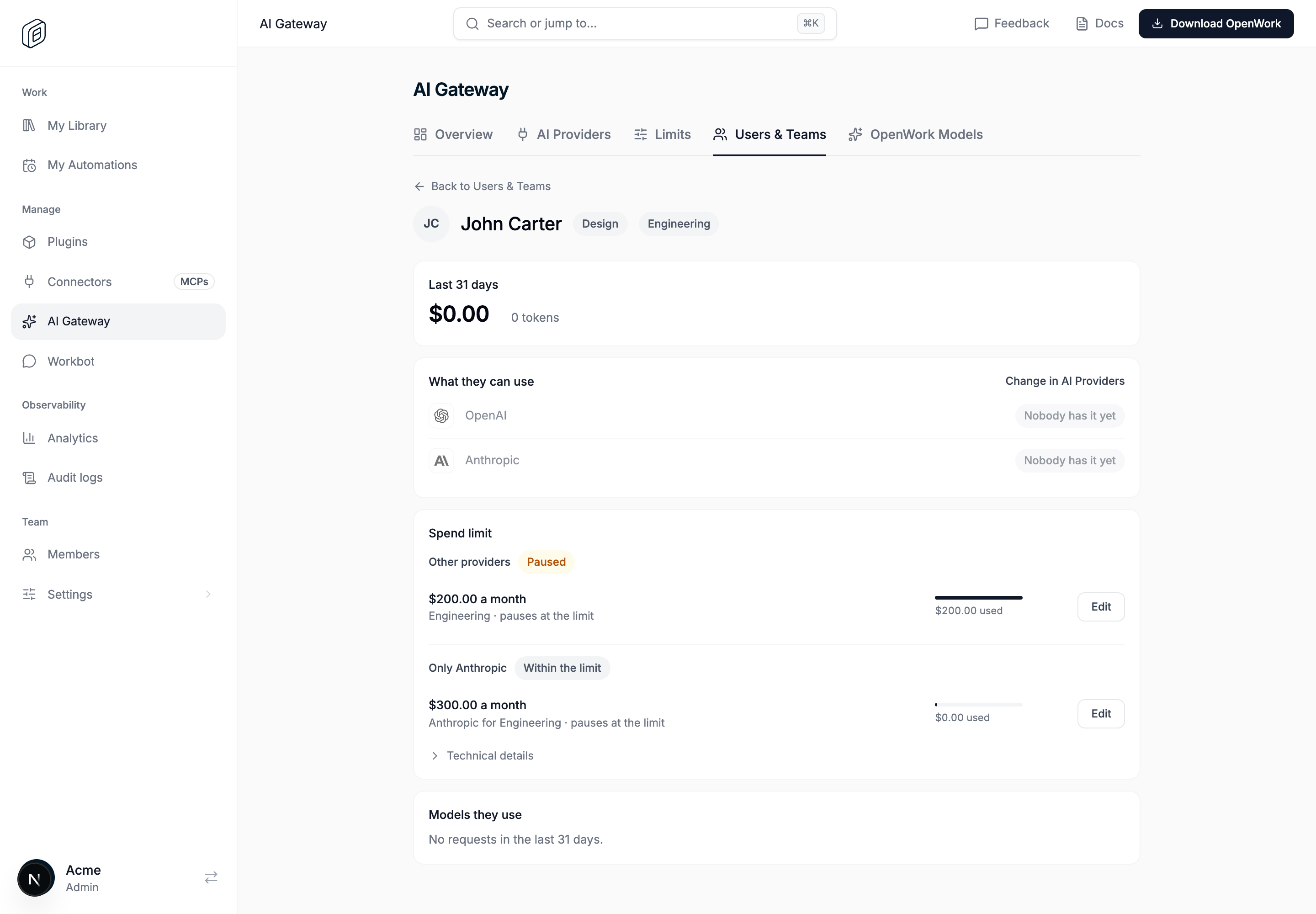Open Connectors plug icon in sidebar
The image size is (1316, 914).
(x=29, y=282)
